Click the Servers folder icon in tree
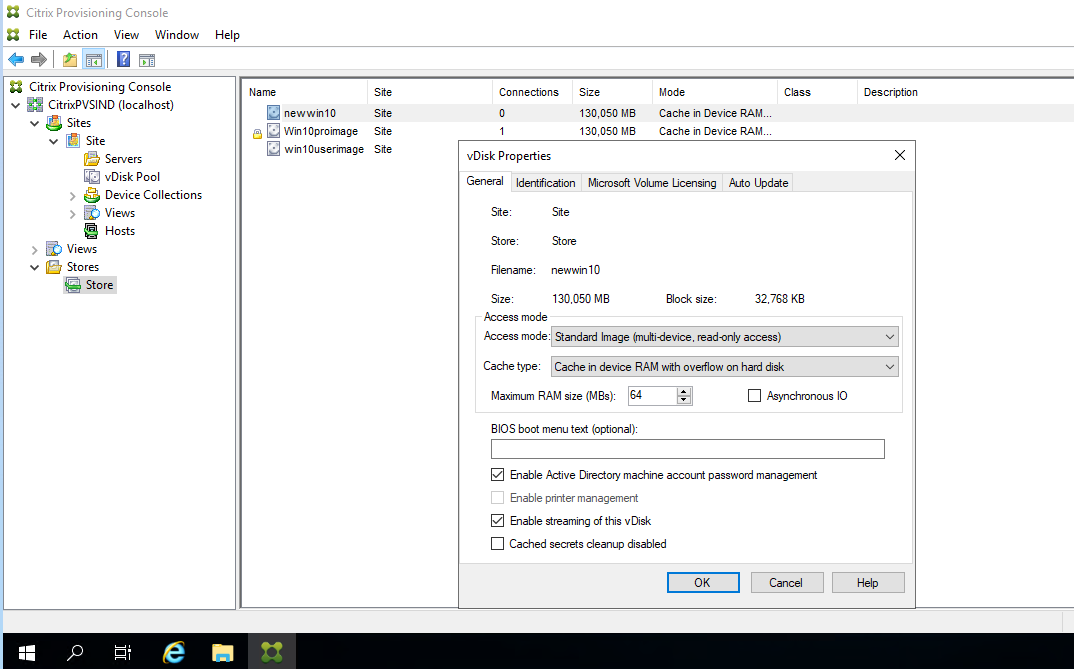Image resolution: width=1074 pixels, height=669 pixels. click(x=92, y=159)
